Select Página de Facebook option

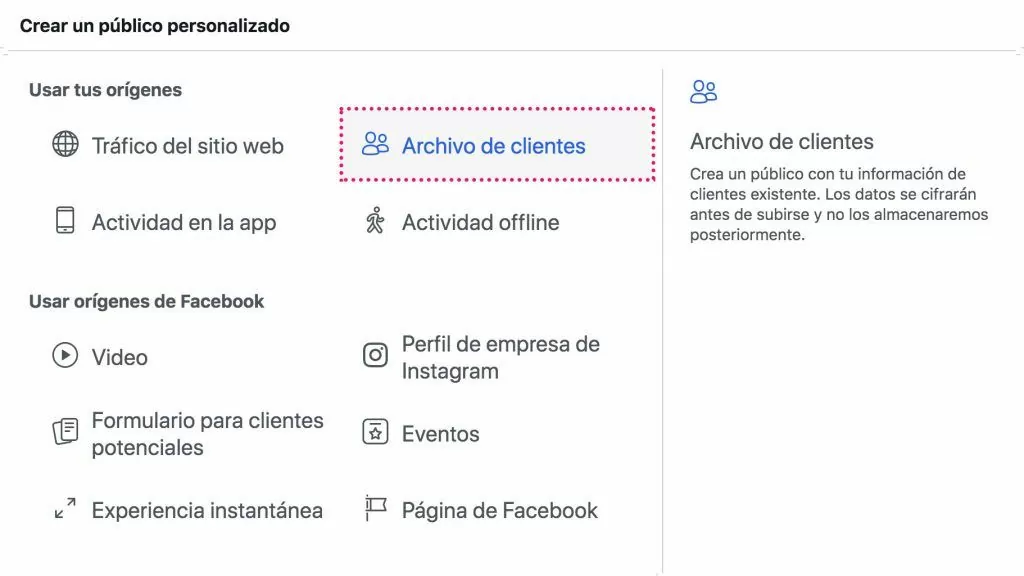[481, 510]
